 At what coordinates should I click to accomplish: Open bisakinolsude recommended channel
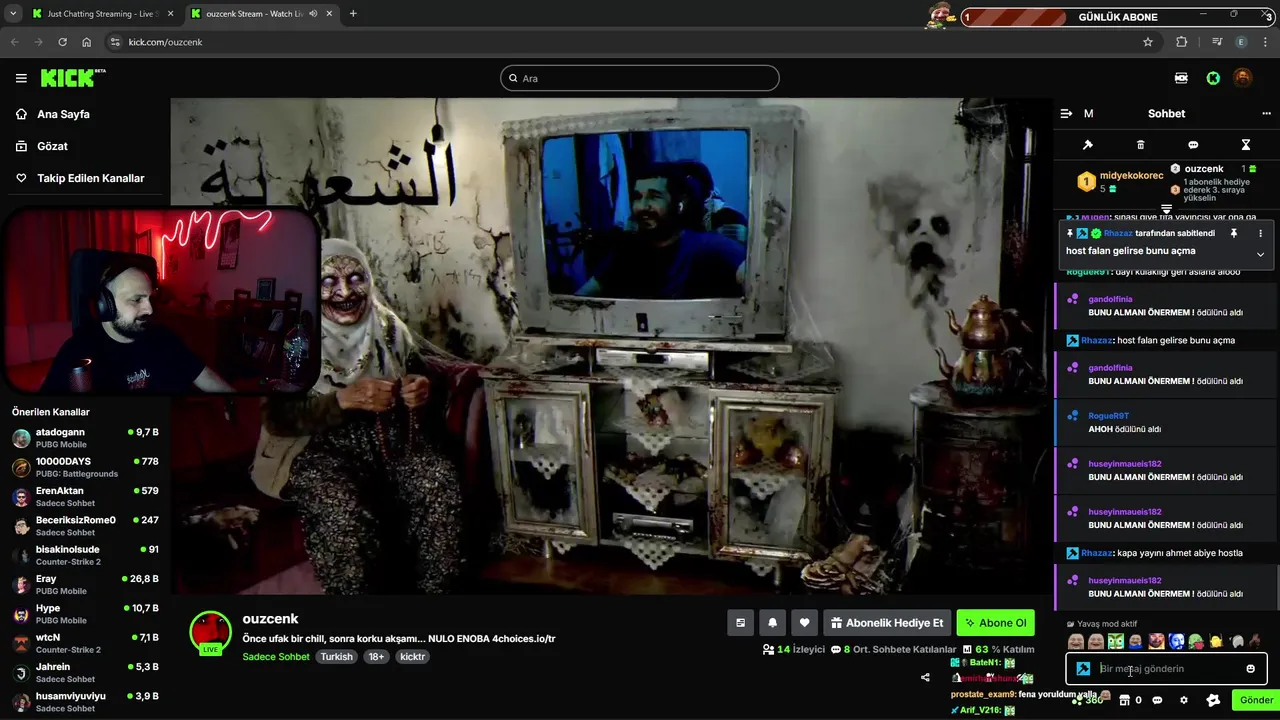coord(85,555)
